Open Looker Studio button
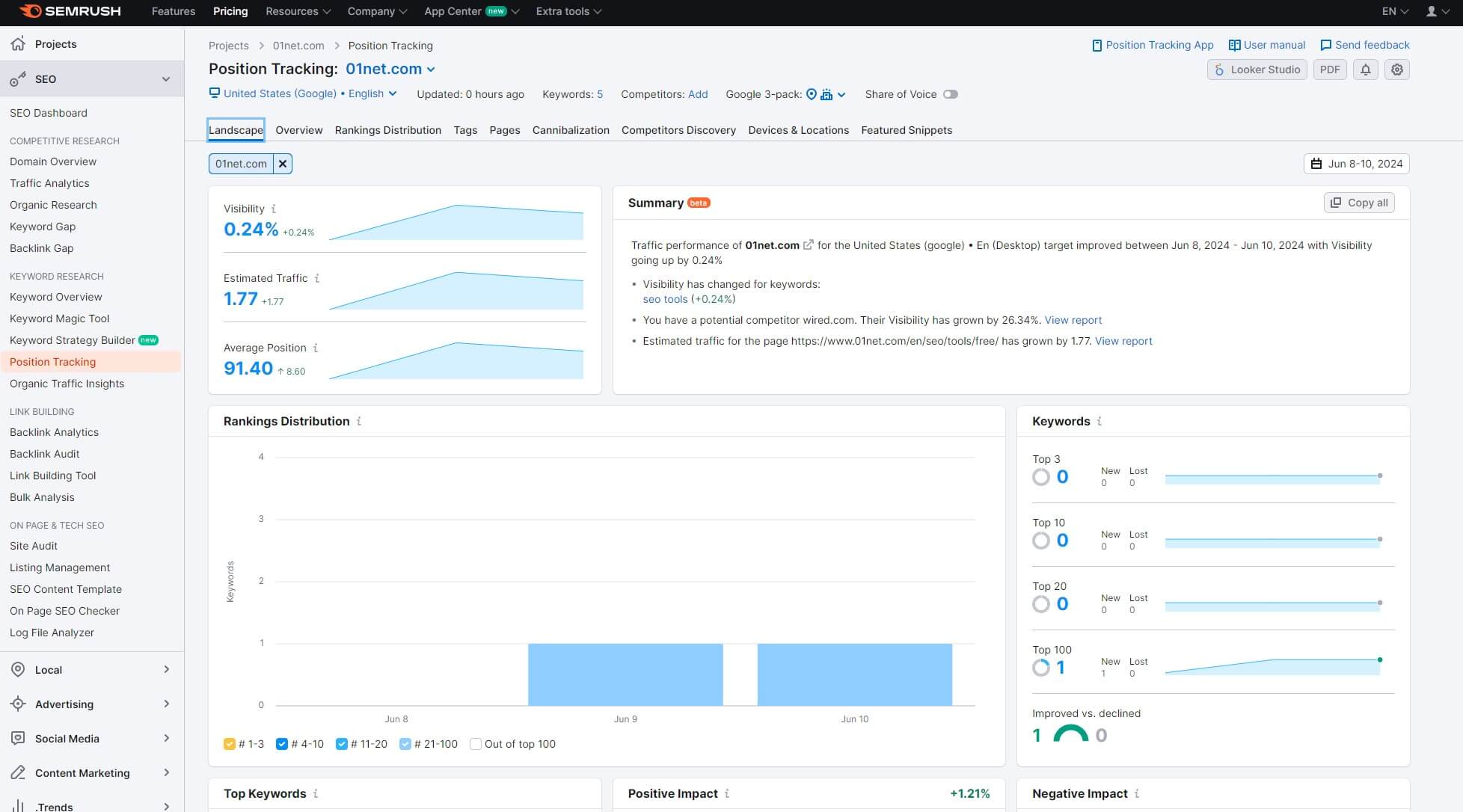Image resolution: width=1463 pixels, height=812 pixels. pyautogui.click(x=1257, y=70)
